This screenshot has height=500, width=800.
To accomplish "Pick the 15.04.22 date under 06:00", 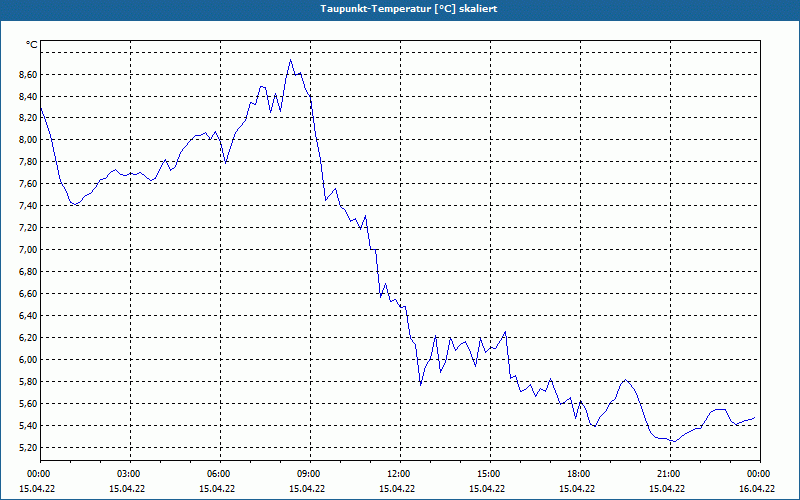I will (x=217, y=489).
